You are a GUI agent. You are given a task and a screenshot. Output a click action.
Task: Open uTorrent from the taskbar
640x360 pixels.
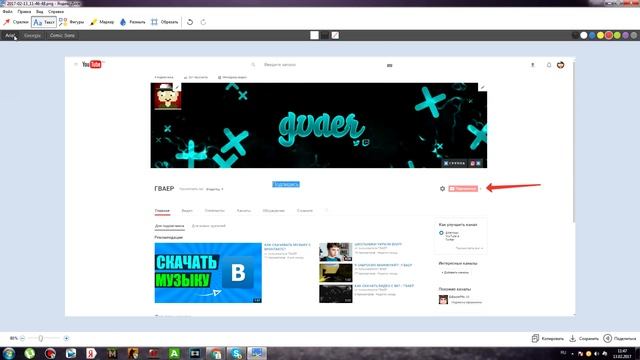pos(29,353)
